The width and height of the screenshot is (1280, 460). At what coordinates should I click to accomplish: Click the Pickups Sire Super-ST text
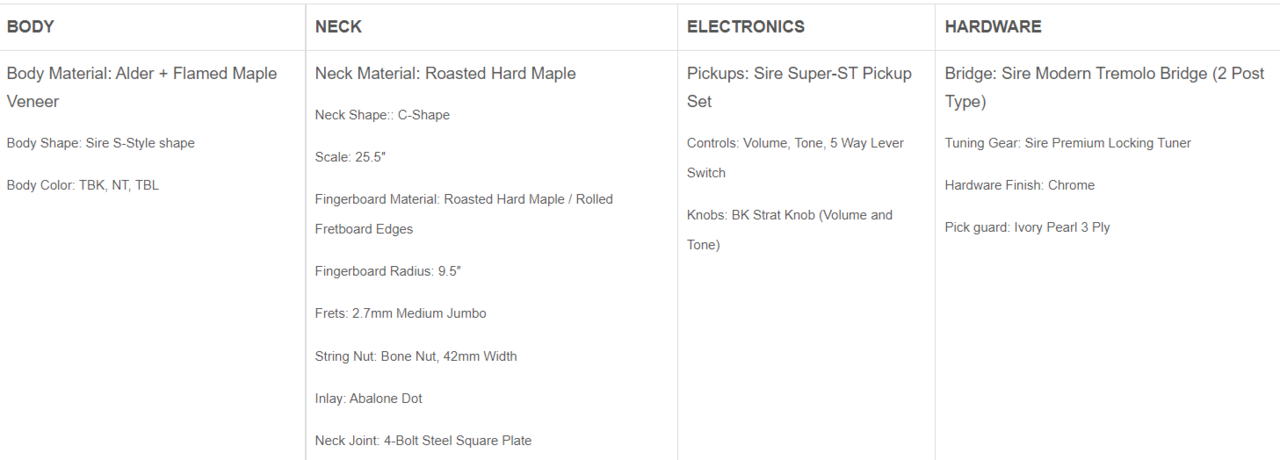pos(798,74)
